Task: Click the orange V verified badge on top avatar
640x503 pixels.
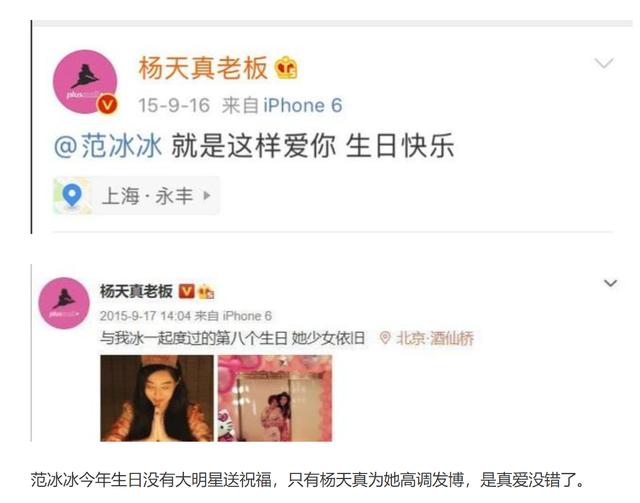Action: coord(107,105)
